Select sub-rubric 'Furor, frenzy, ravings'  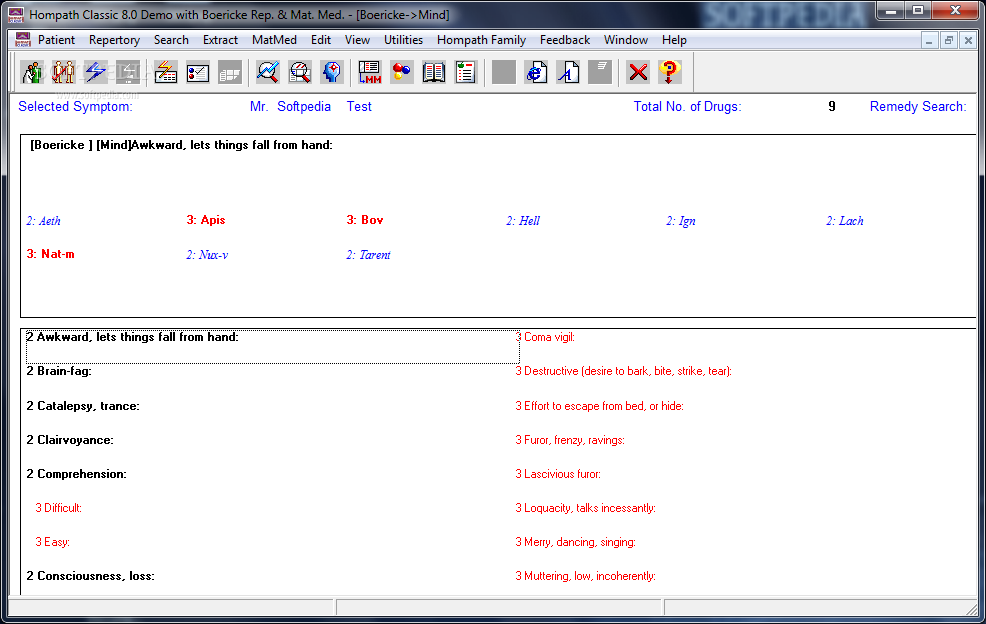[570, 440]
